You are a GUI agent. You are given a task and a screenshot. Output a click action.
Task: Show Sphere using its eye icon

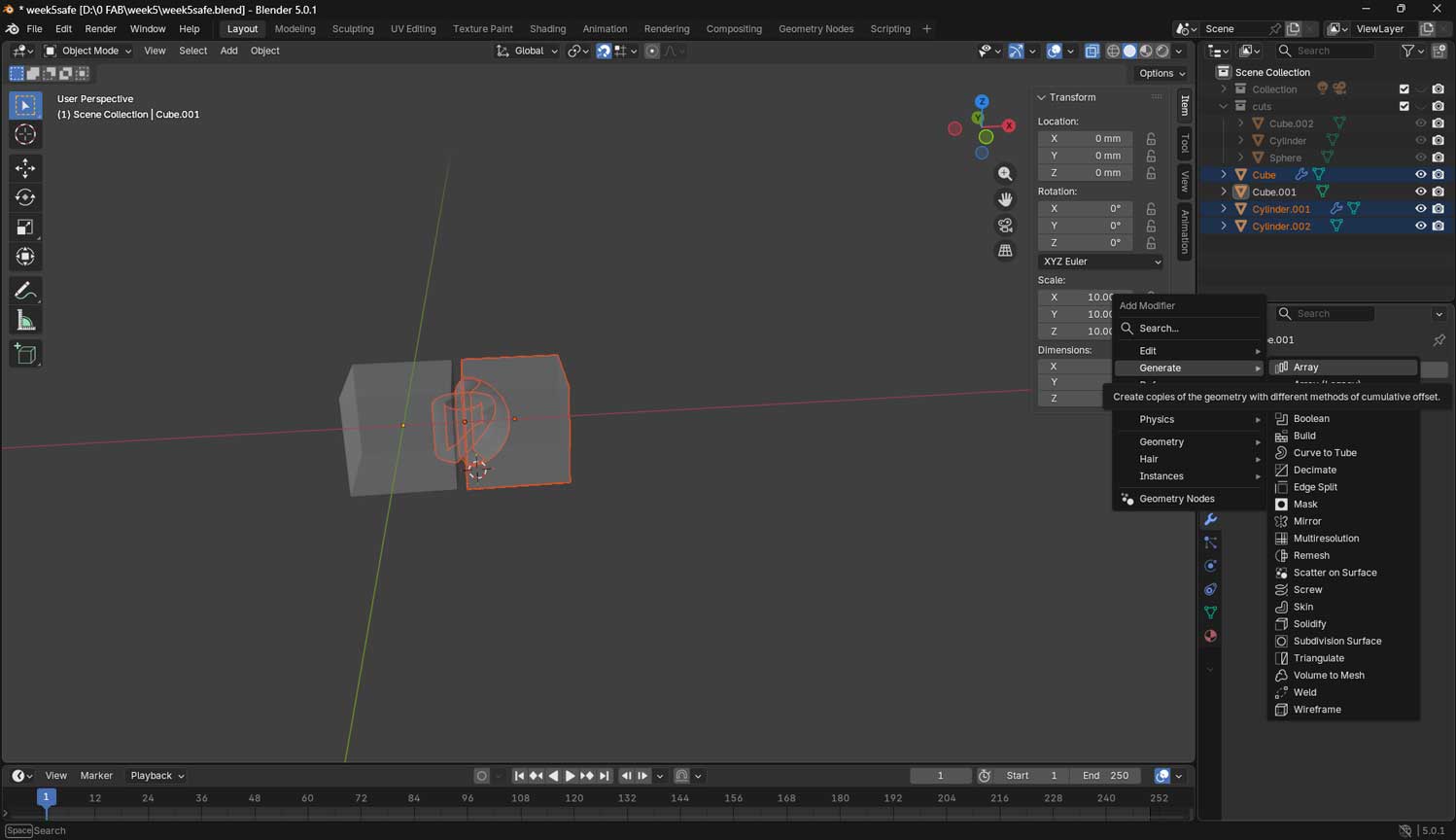click(1420, 157)
